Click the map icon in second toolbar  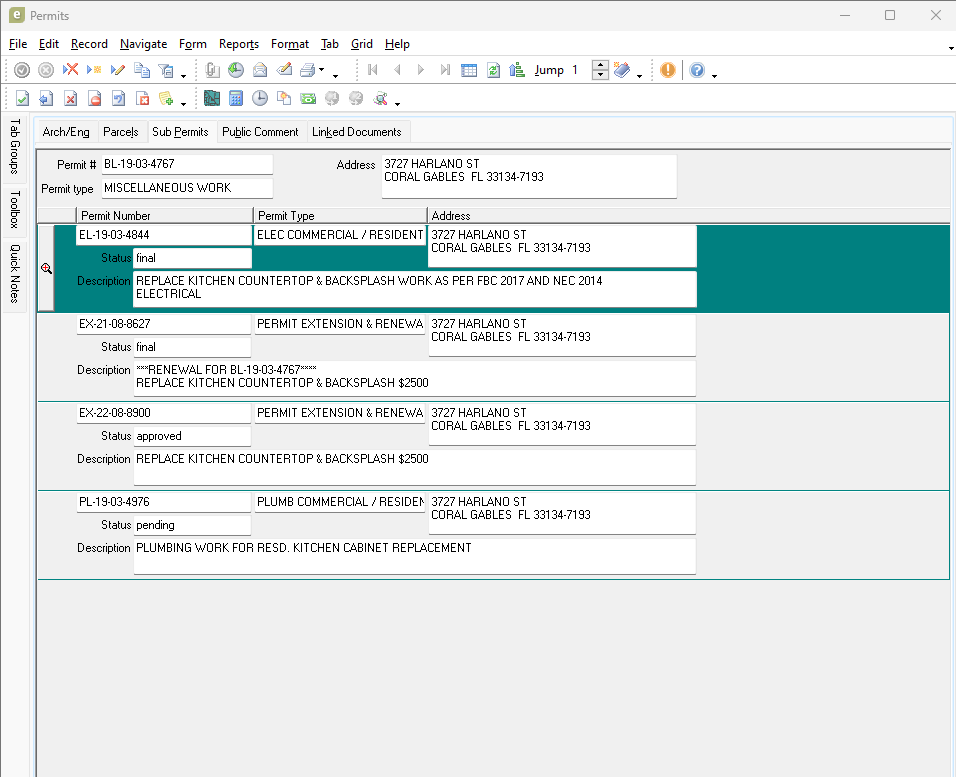[x=212, y=98]
